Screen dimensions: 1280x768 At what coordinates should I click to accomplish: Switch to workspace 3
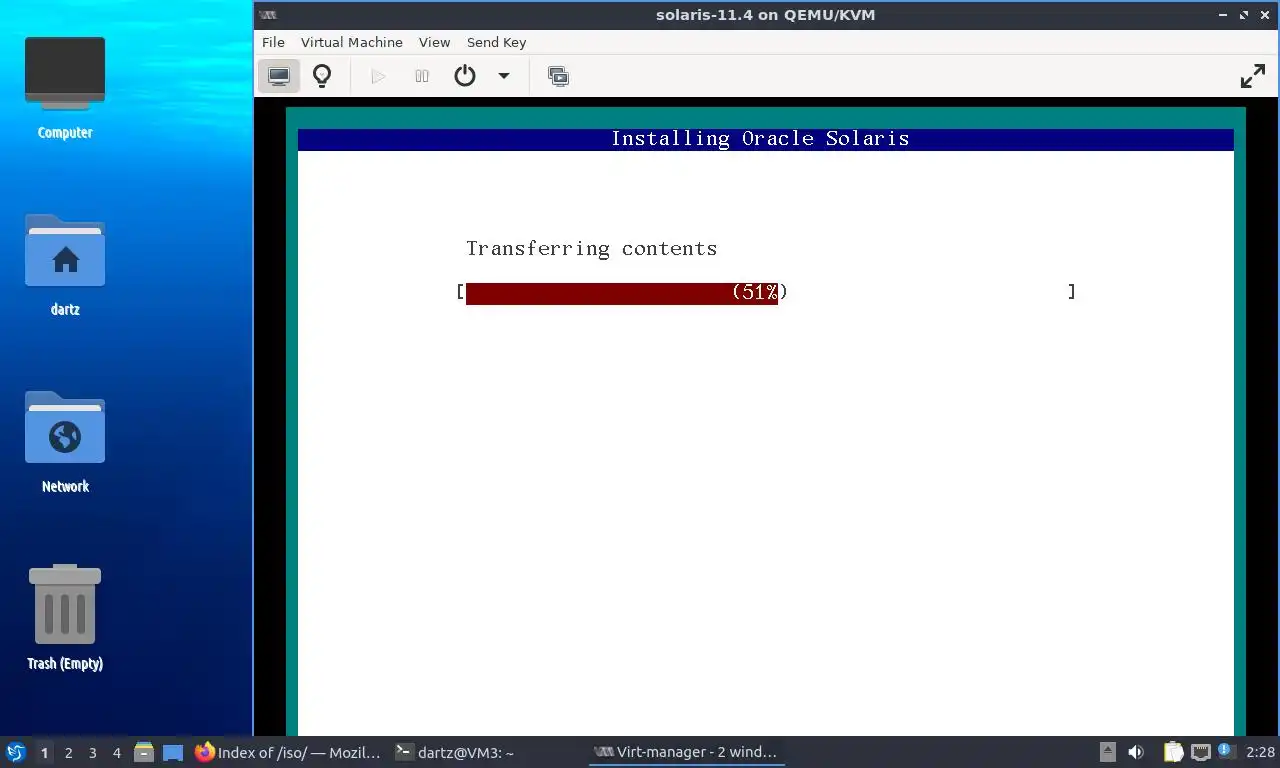pyautogui.click(x=93, y=753)
